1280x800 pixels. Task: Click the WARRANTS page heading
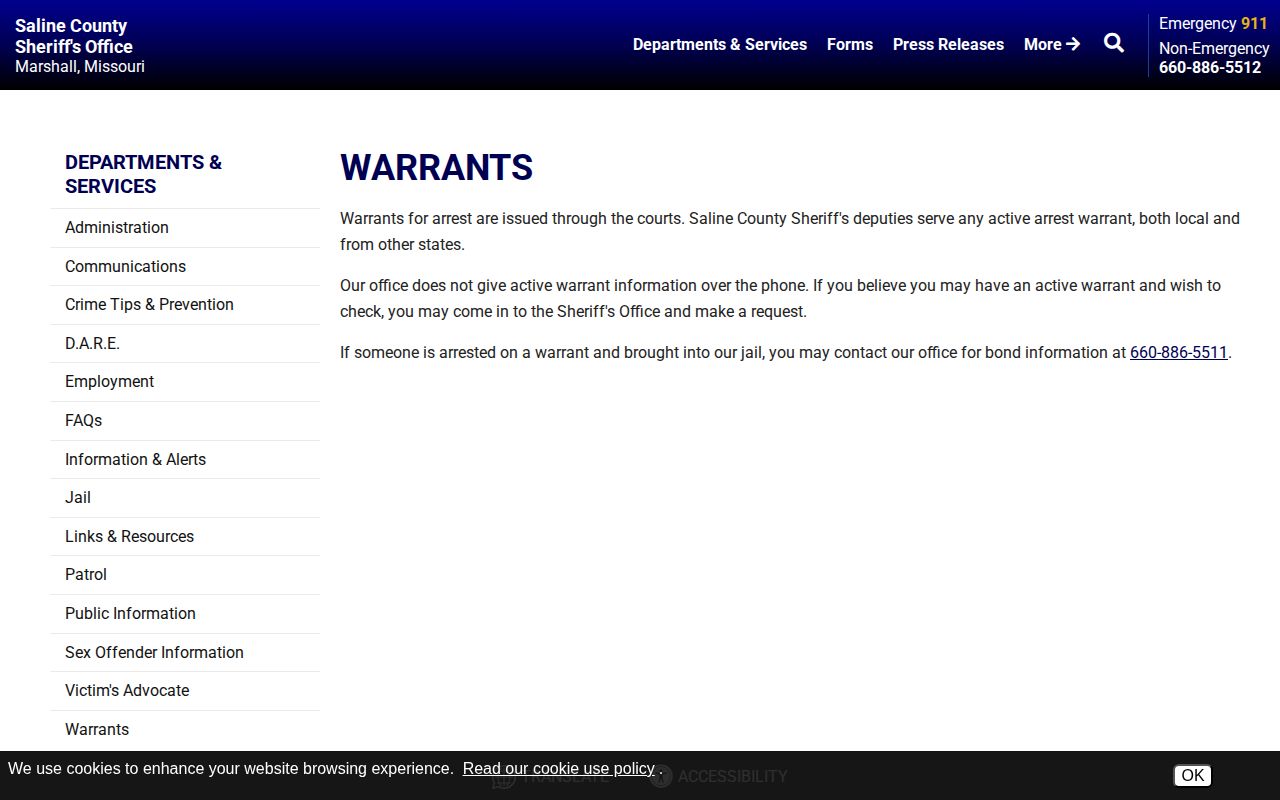436,167
